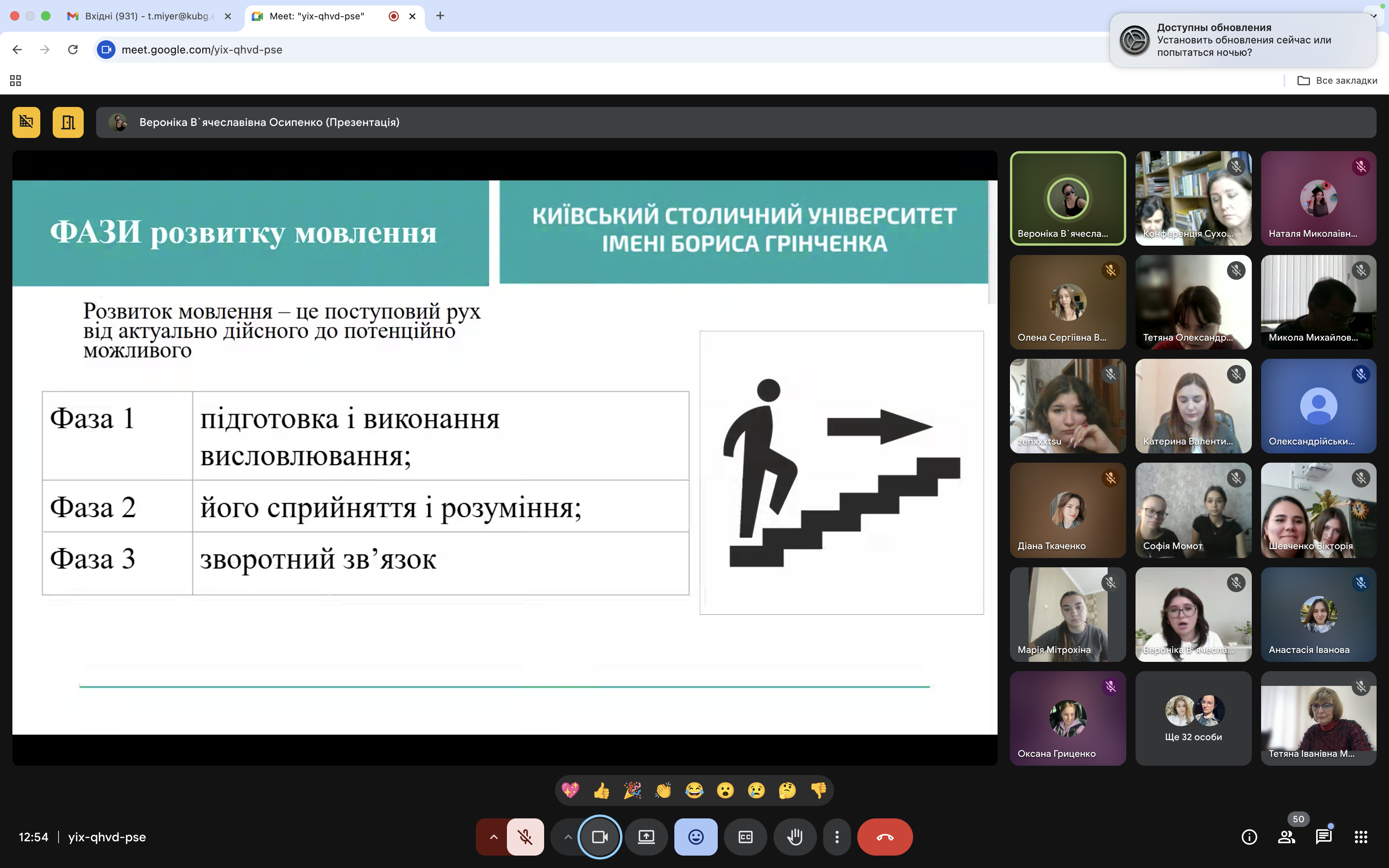Click the Доступны обновления notification

(1243, 40)
